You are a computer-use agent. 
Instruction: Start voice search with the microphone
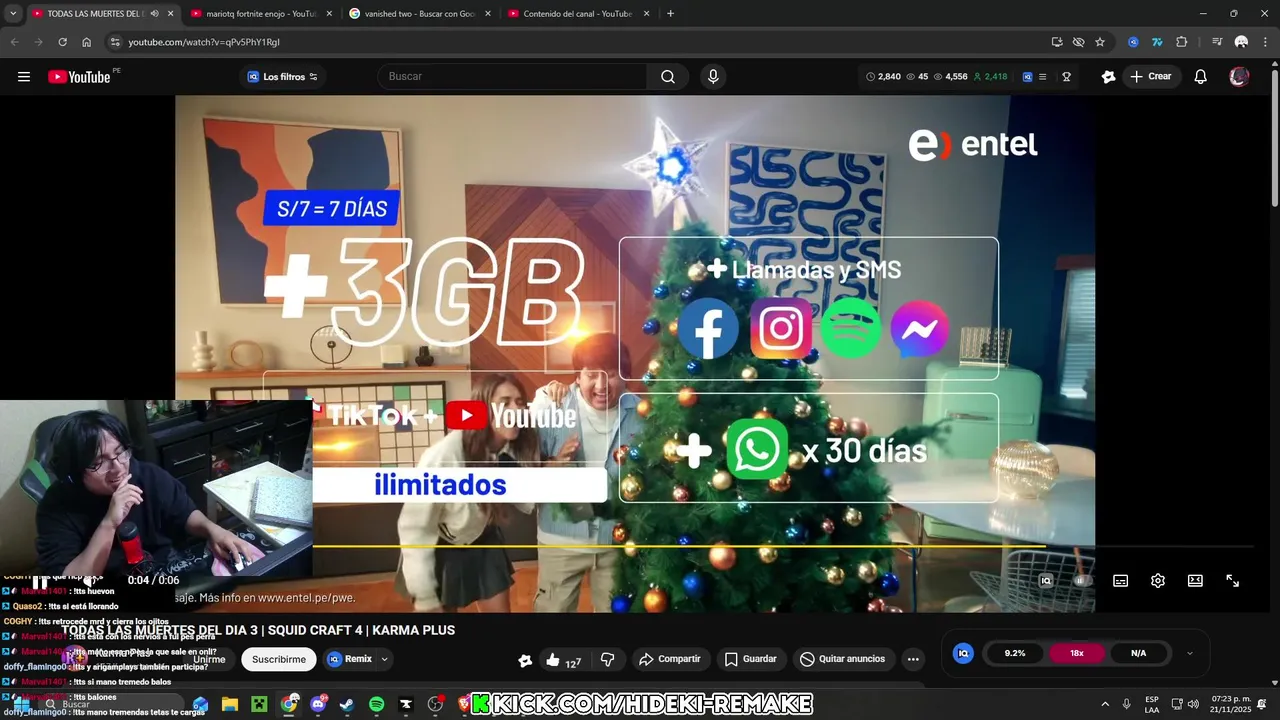tap(713, 77)
